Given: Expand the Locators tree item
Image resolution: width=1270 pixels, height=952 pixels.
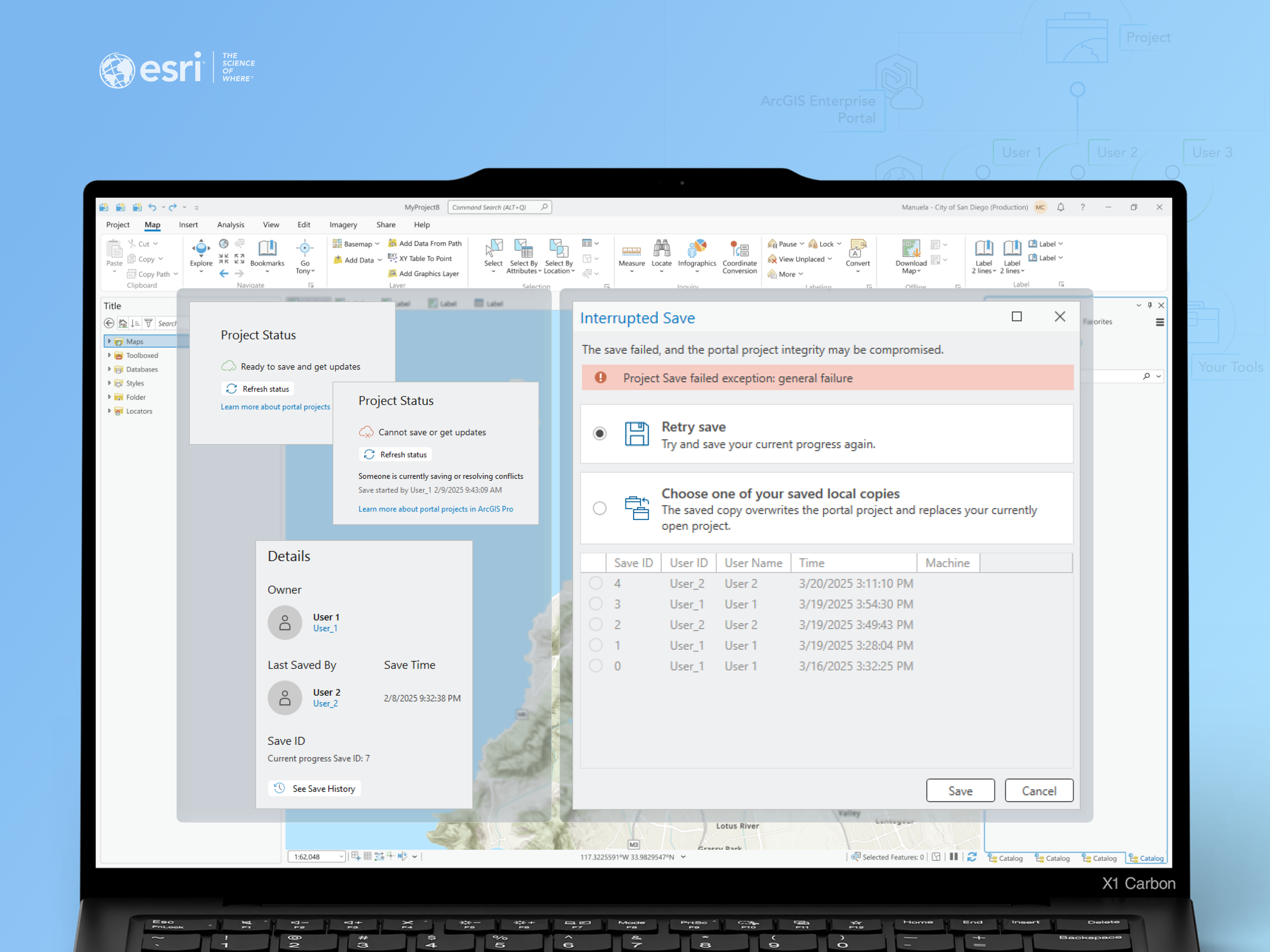Looking at the screenshot, I should (109, 411).
